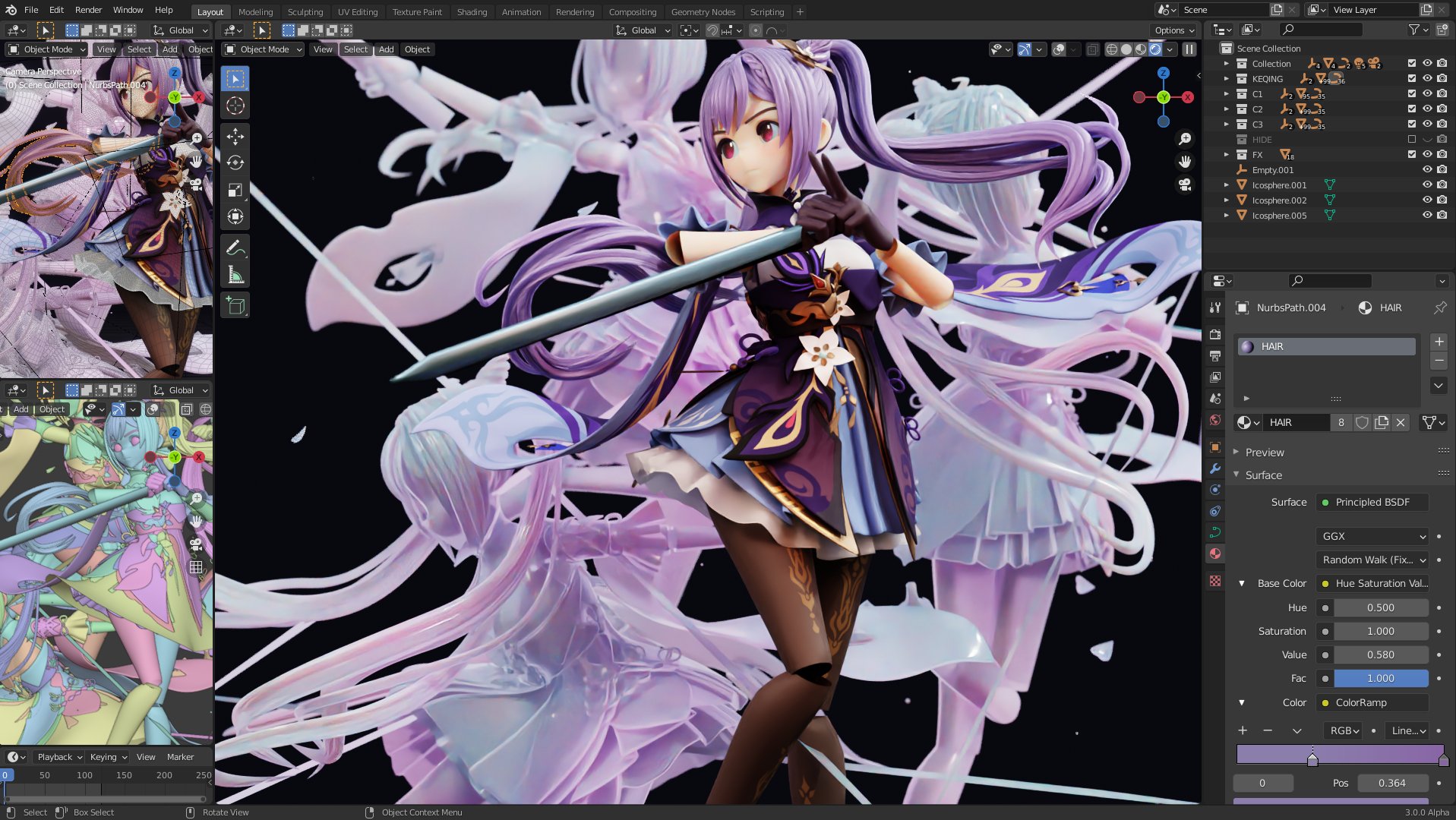Screen dimensions: 1456x820
Task: Open the Texture properties checker tab
Action: pyautogui.click(x=1215, y=581)
